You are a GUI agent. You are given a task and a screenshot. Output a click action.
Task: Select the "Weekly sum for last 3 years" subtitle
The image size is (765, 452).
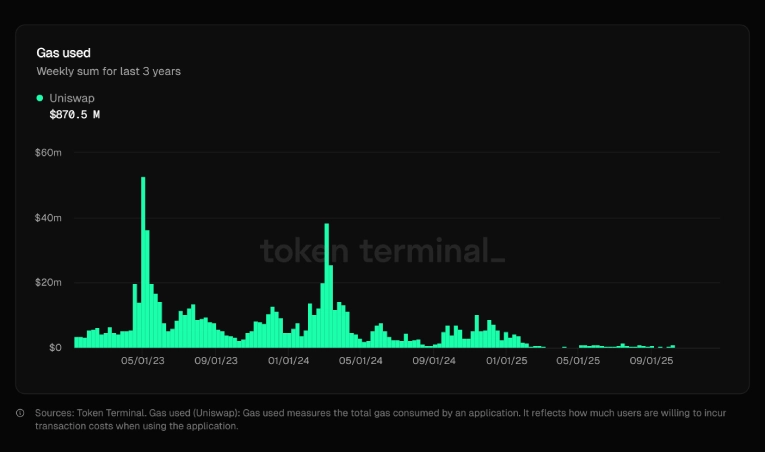(108, 71)
